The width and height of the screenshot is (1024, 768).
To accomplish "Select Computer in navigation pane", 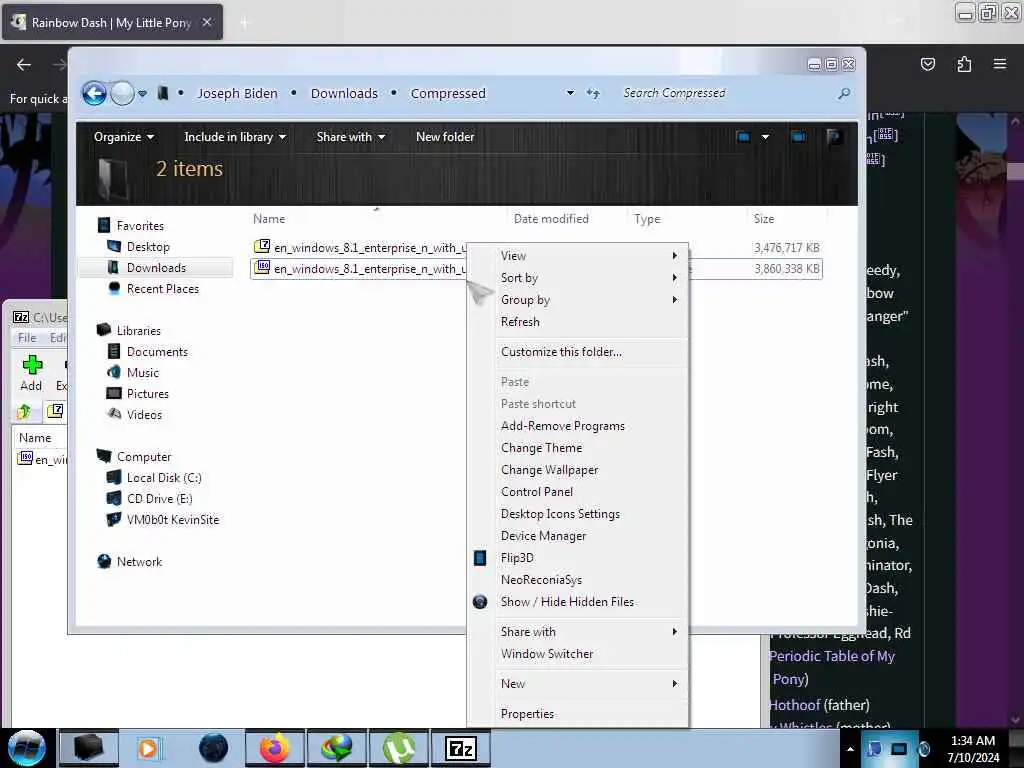I will [144, 457].
